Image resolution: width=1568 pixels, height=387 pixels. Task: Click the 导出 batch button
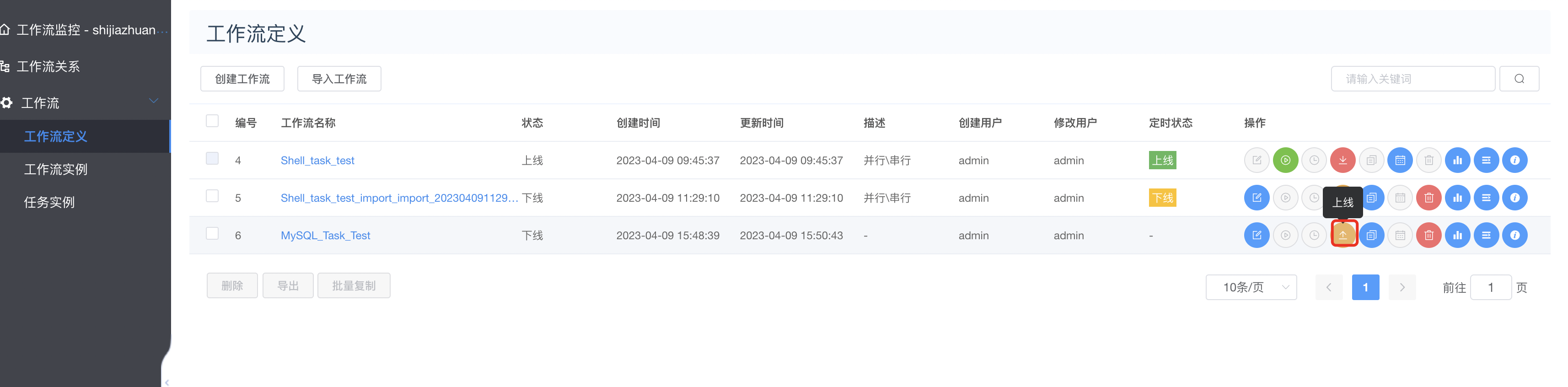coord(288,286)
